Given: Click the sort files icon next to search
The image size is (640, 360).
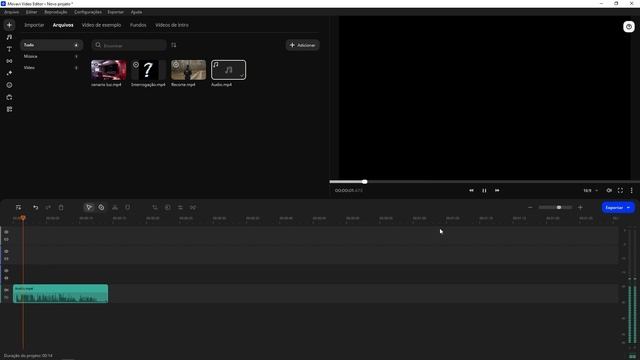Looking at the screenshot, I should [x=174, y=45].
